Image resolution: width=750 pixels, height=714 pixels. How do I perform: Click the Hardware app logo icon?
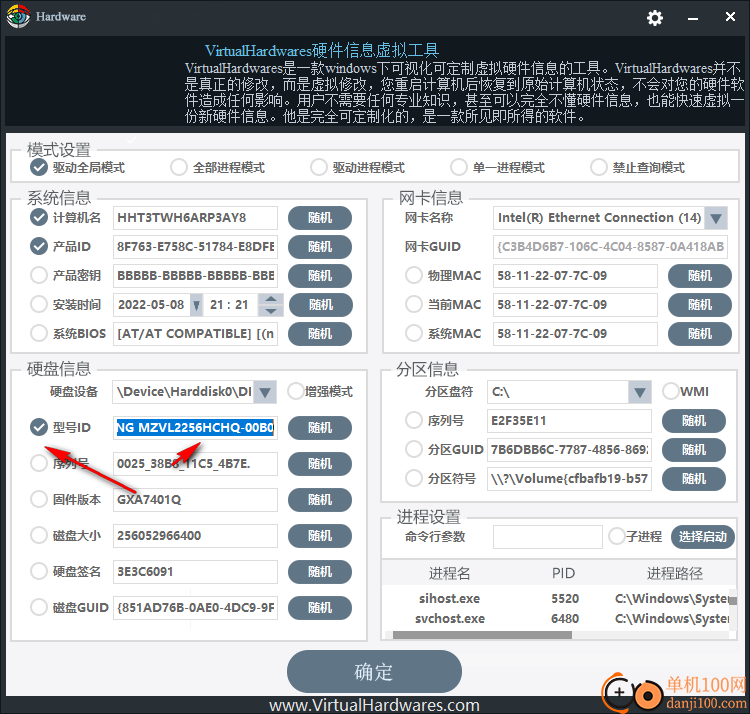click(18, 16)
